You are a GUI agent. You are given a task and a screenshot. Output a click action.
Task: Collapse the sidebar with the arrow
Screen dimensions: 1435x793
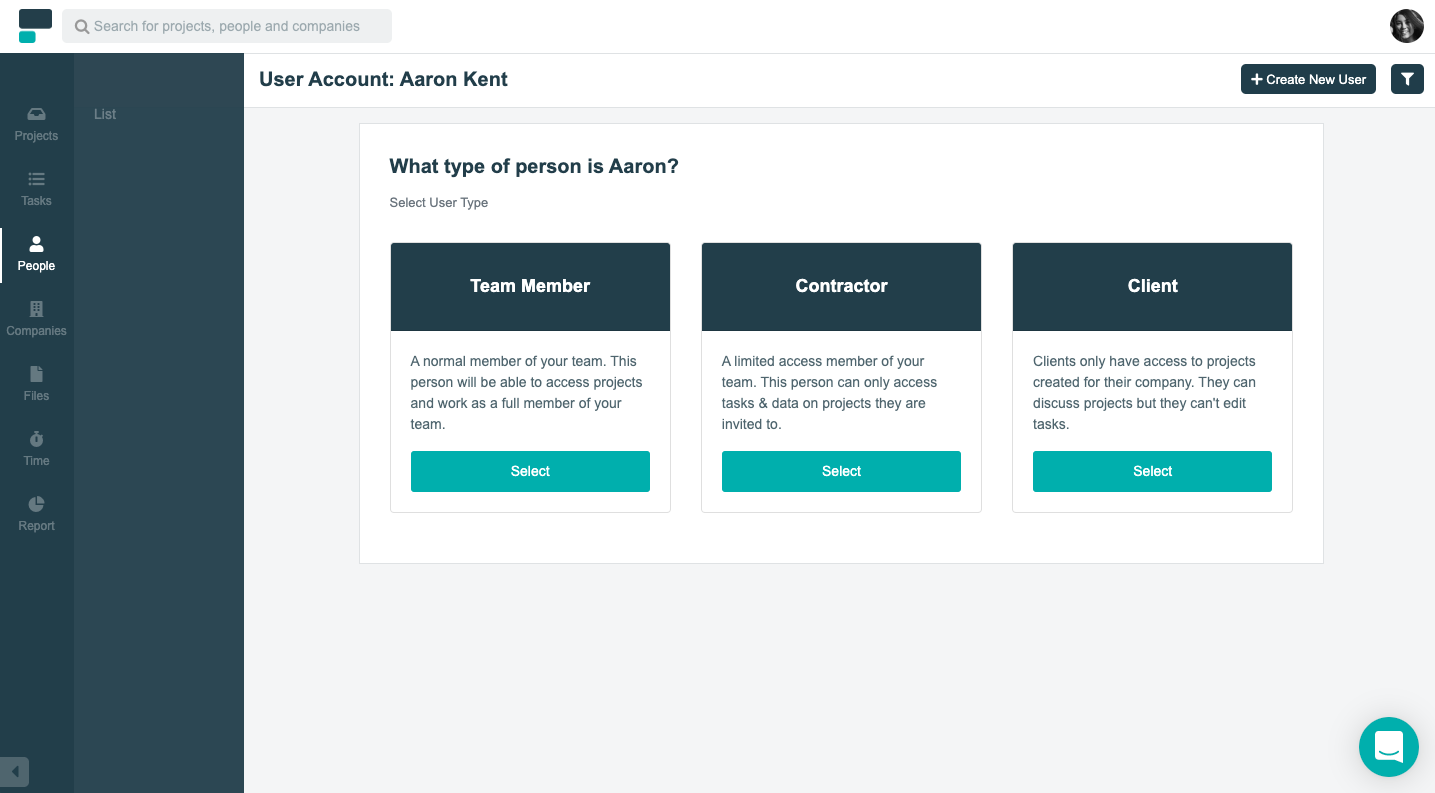pos(14,772)
